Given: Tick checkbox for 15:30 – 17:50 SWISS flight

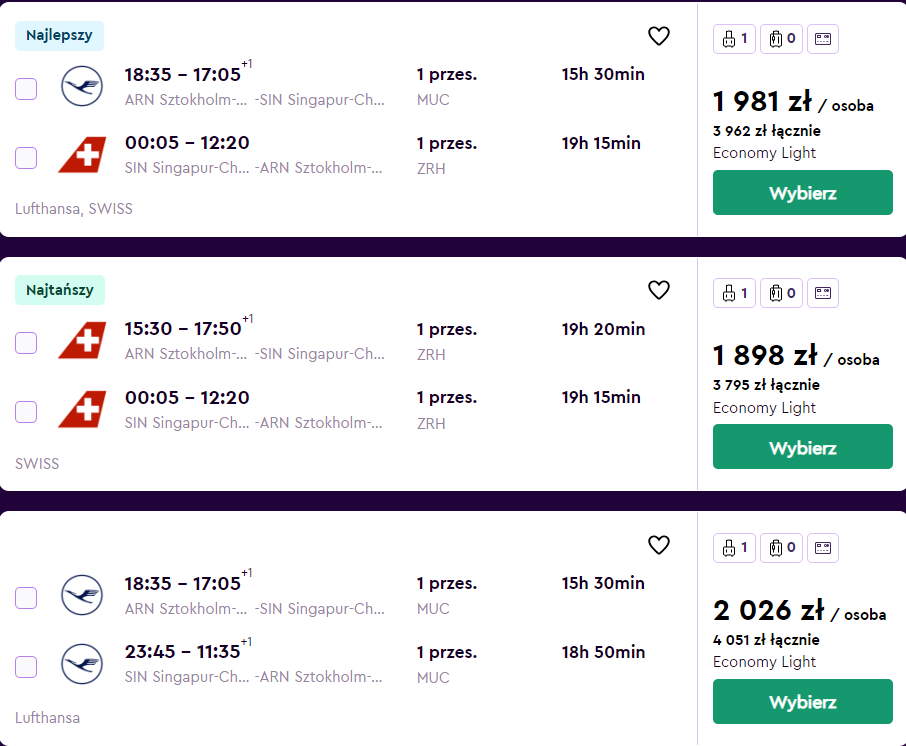Looking at the screenshot, I should point(26,343).
